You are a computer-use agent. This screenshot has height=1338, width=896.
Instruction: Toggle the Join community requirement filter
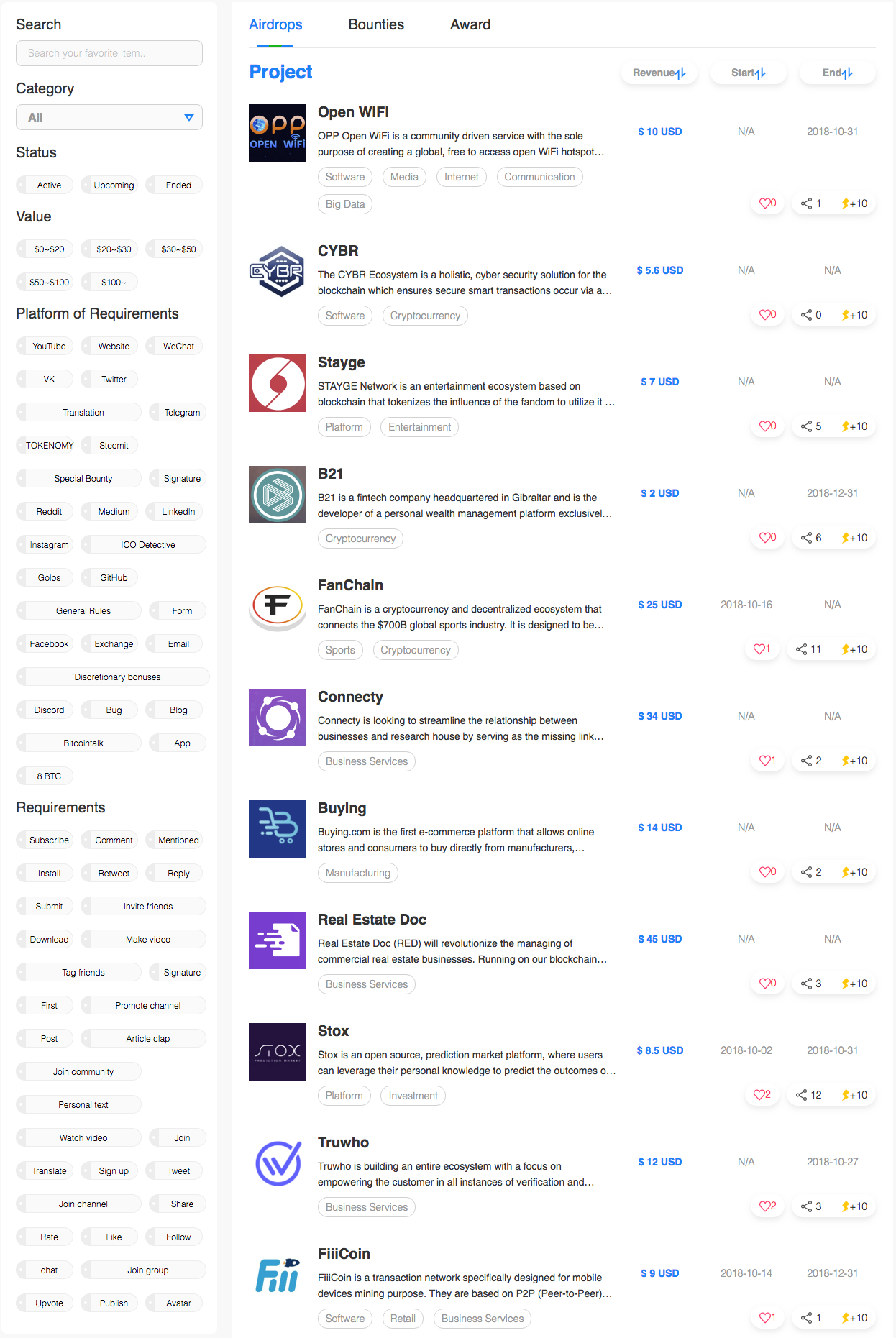pos(78,1072)
